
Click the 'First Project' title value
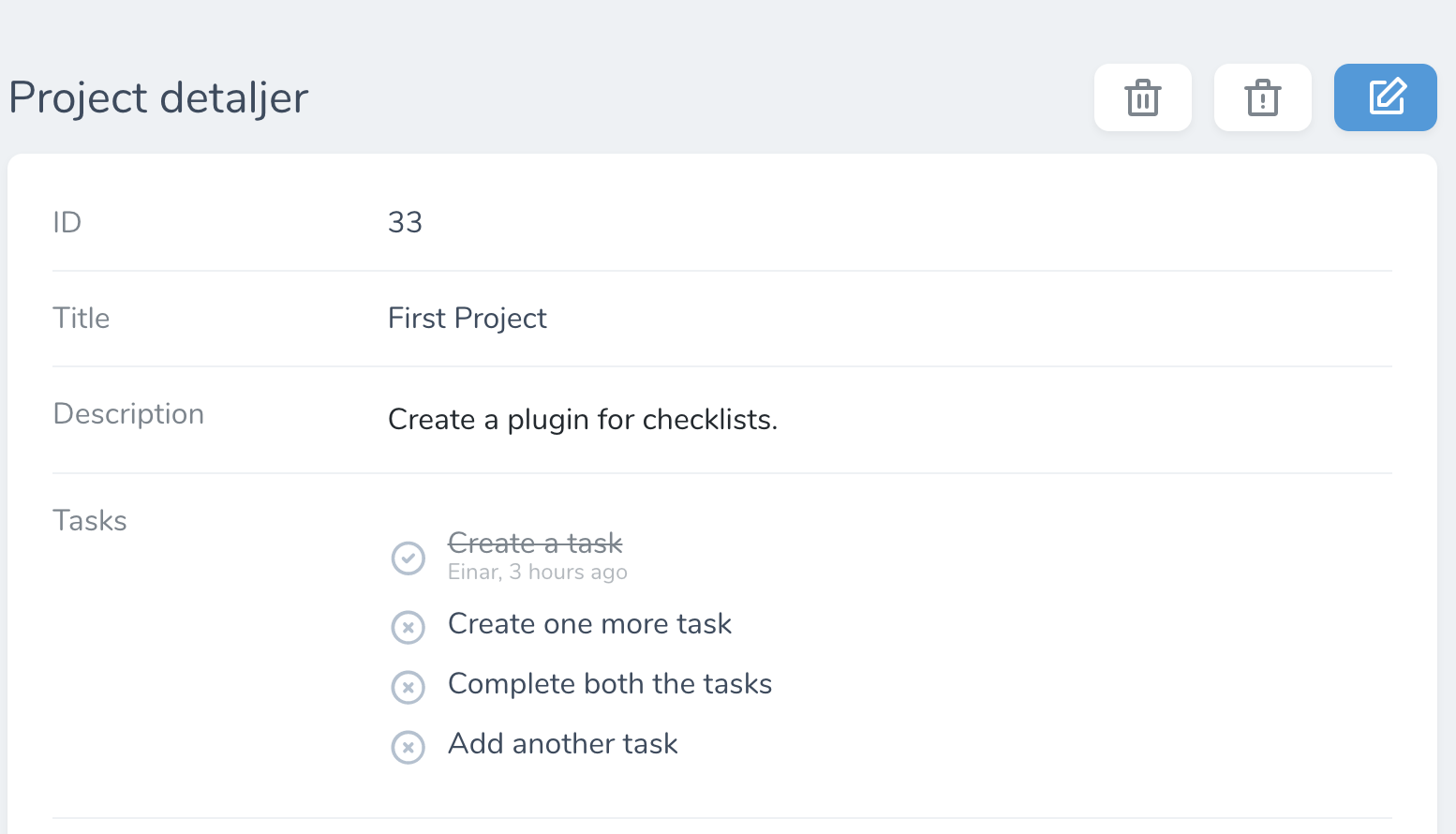467,319
